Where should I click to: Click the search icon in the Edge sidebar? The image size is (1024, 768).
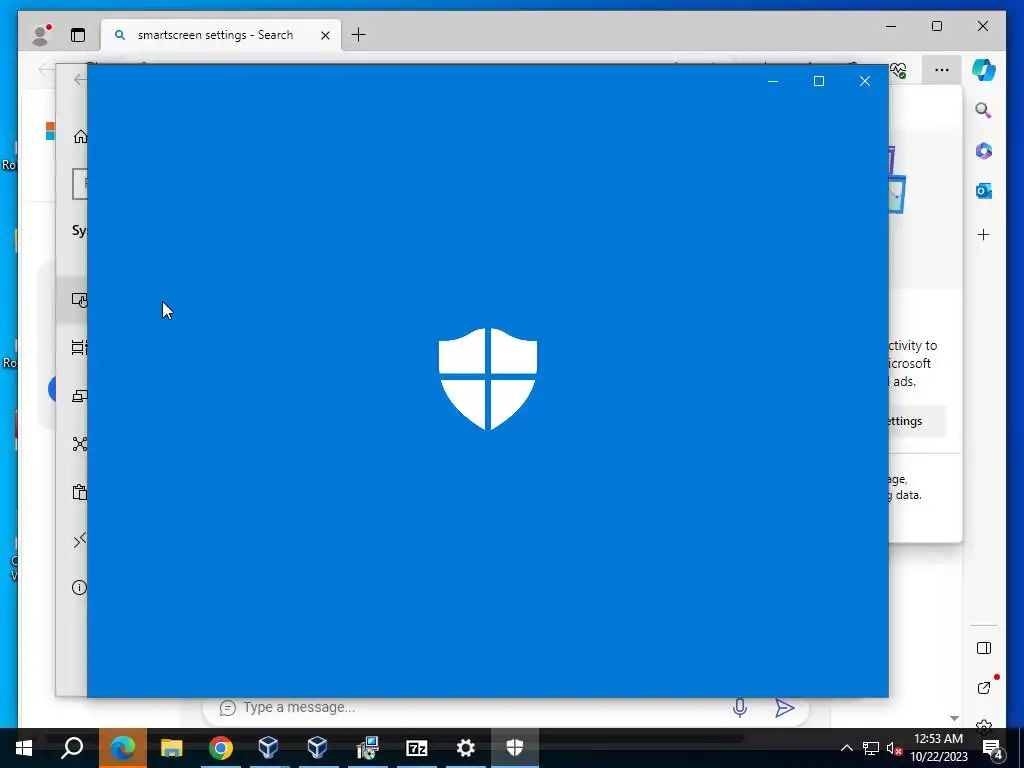(984, 110)
